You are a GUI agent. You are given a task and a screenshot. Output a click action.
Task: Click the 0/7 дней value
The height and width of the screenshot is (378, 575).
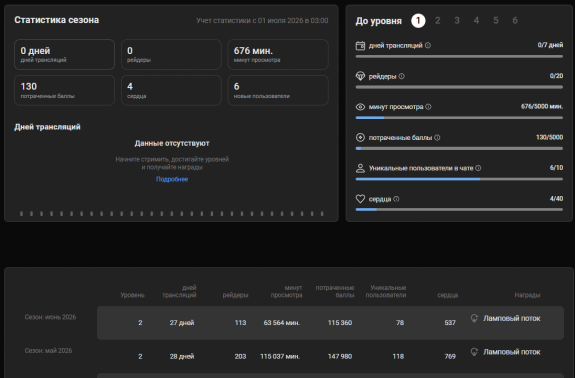pos(550,45)
